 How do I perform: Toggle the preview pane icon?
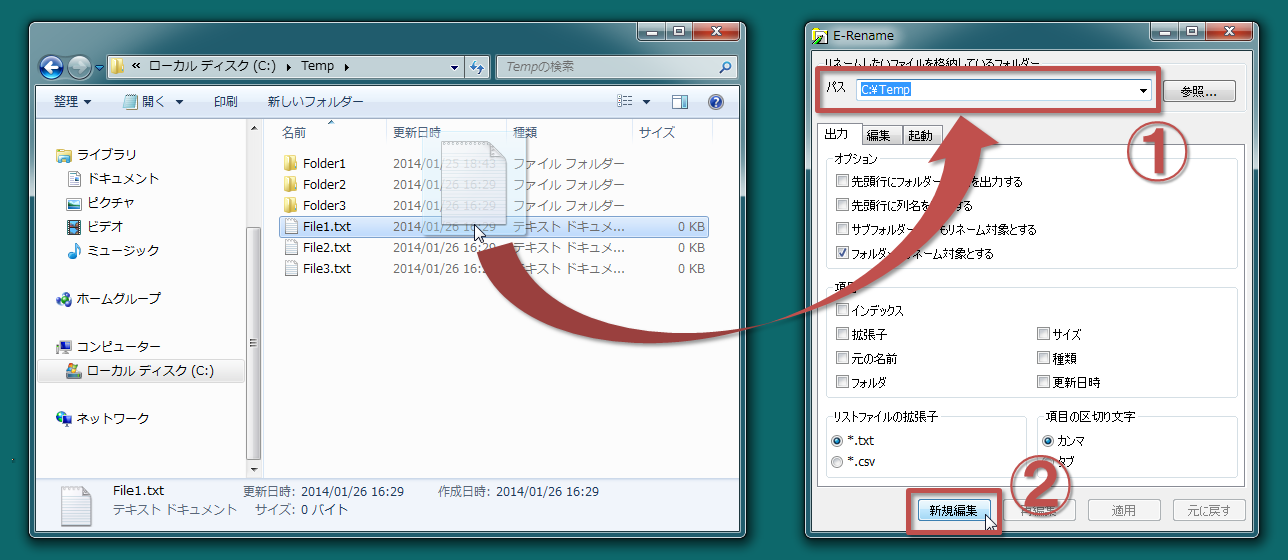pos(680,102)
